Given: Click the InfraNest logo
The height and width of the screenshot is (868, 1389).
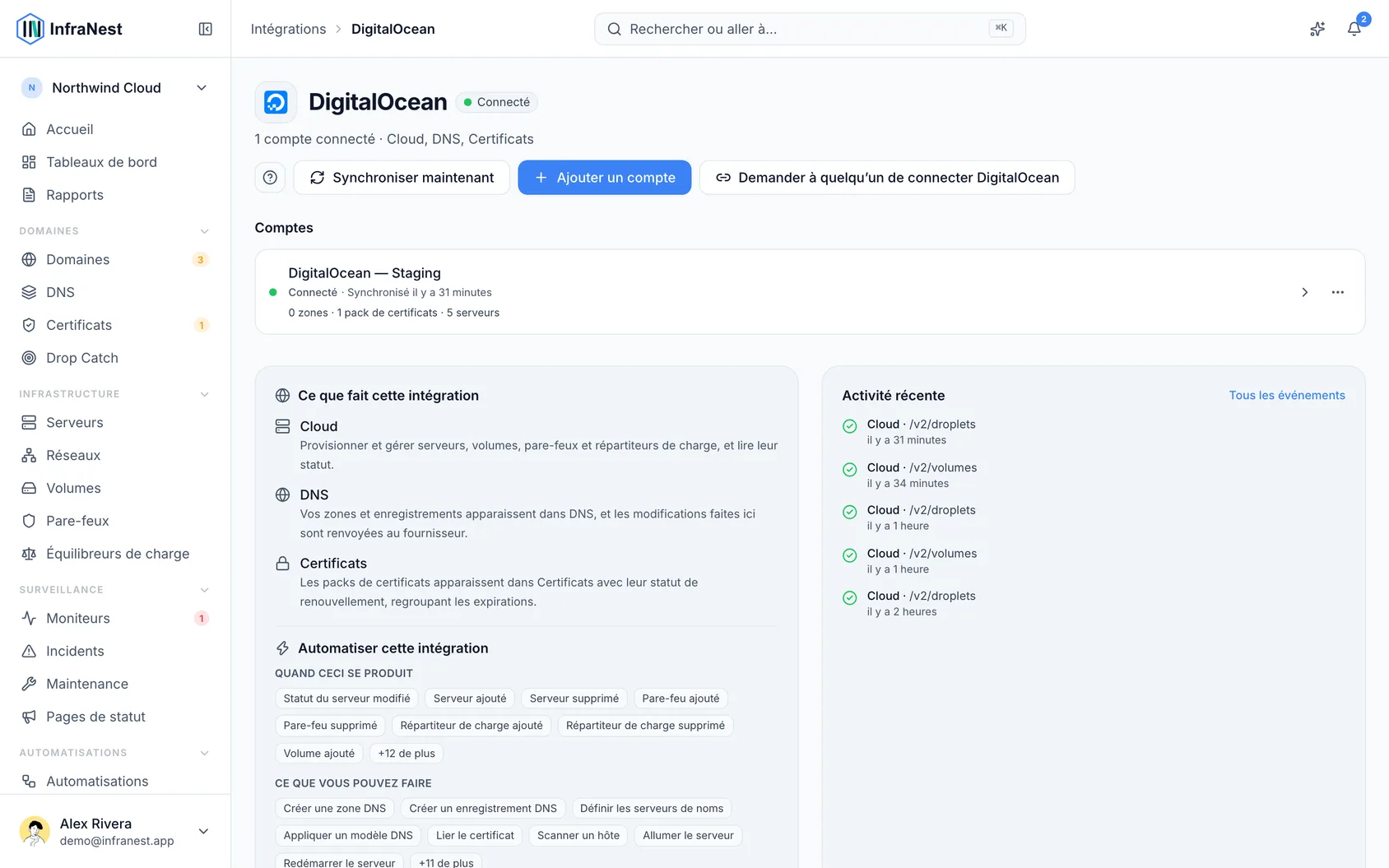Looking at the screenshot, I should [x=70, y=29].
